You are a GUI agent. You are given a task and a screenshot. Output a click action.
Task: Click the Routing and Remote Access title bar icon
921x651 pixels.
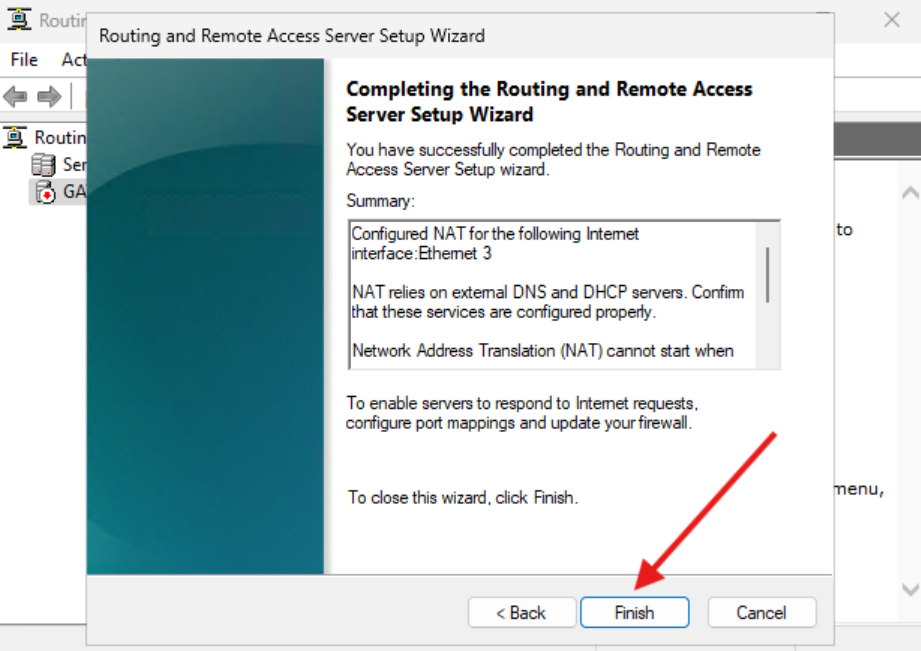(x=17, y=20)
